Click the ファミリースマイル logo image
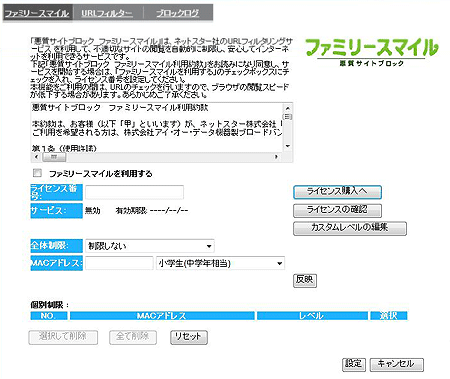This screenshot has width=450, height=379. [x=371, y=52]
